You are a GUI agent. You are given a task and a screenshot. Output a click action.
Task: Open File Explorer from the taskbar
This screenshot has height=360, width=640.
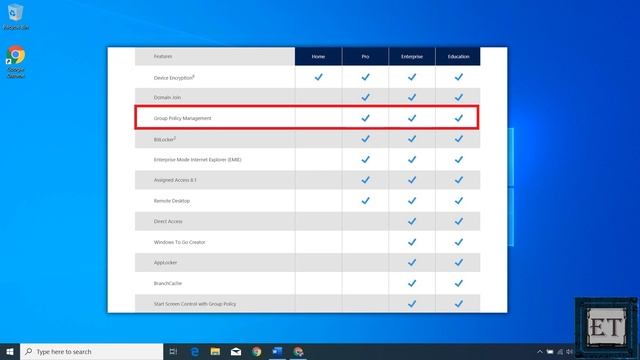216,351
